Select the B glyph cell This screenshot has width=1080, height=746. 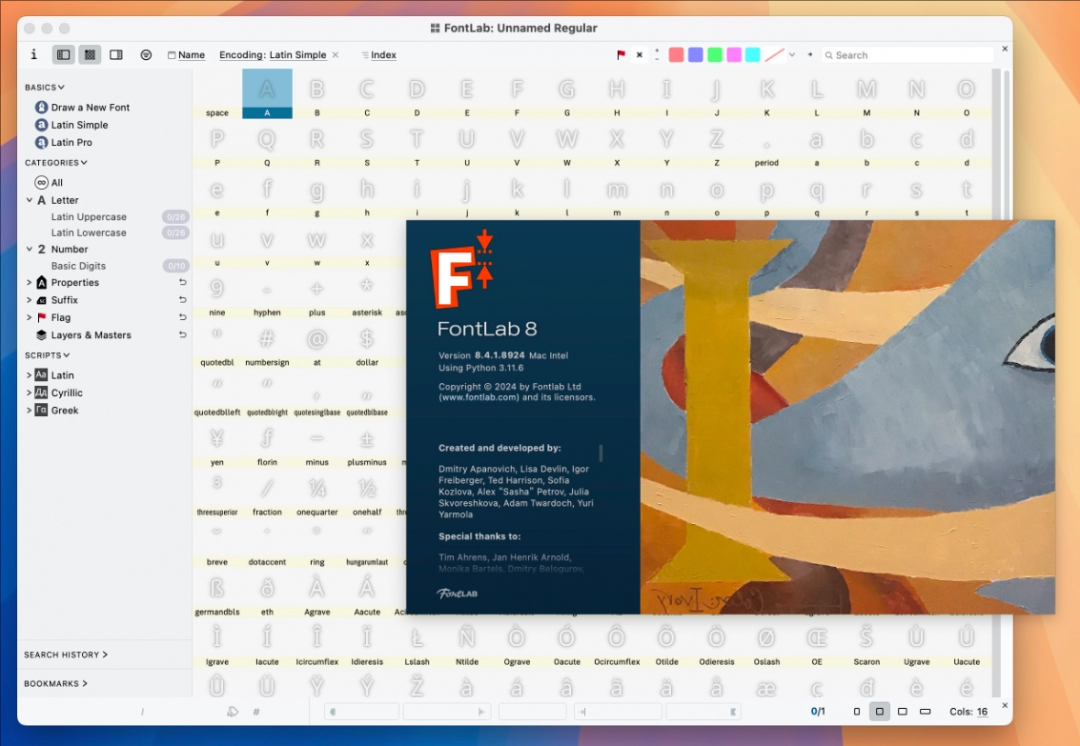(317, 94)
